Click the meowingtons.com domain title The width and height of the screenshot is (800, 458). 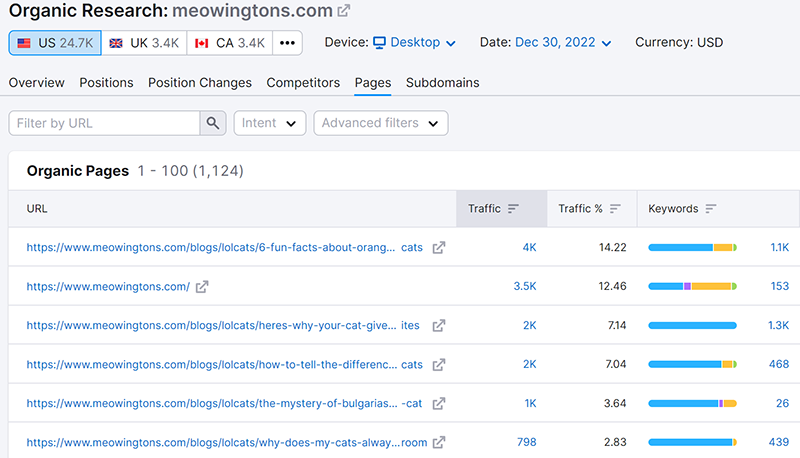(x=252, y=11)
